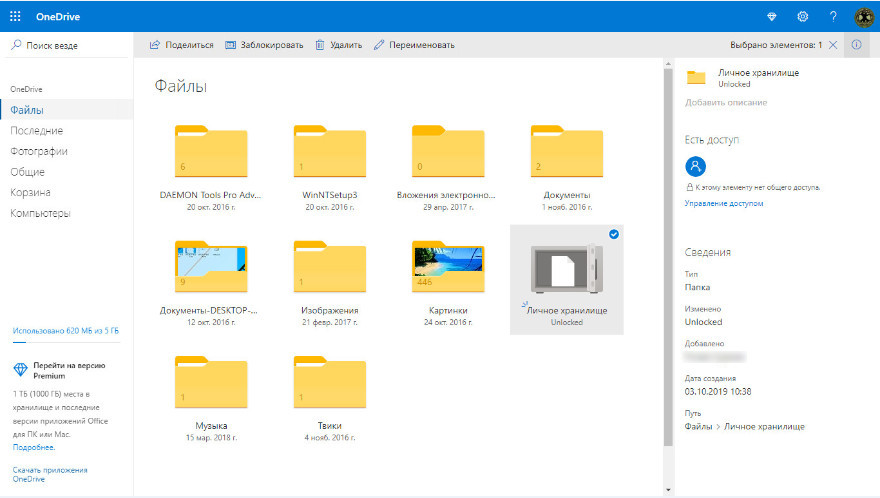Open the help question mark icon
The width and height of the screenshot is (880, 498).
coord(833,17)
